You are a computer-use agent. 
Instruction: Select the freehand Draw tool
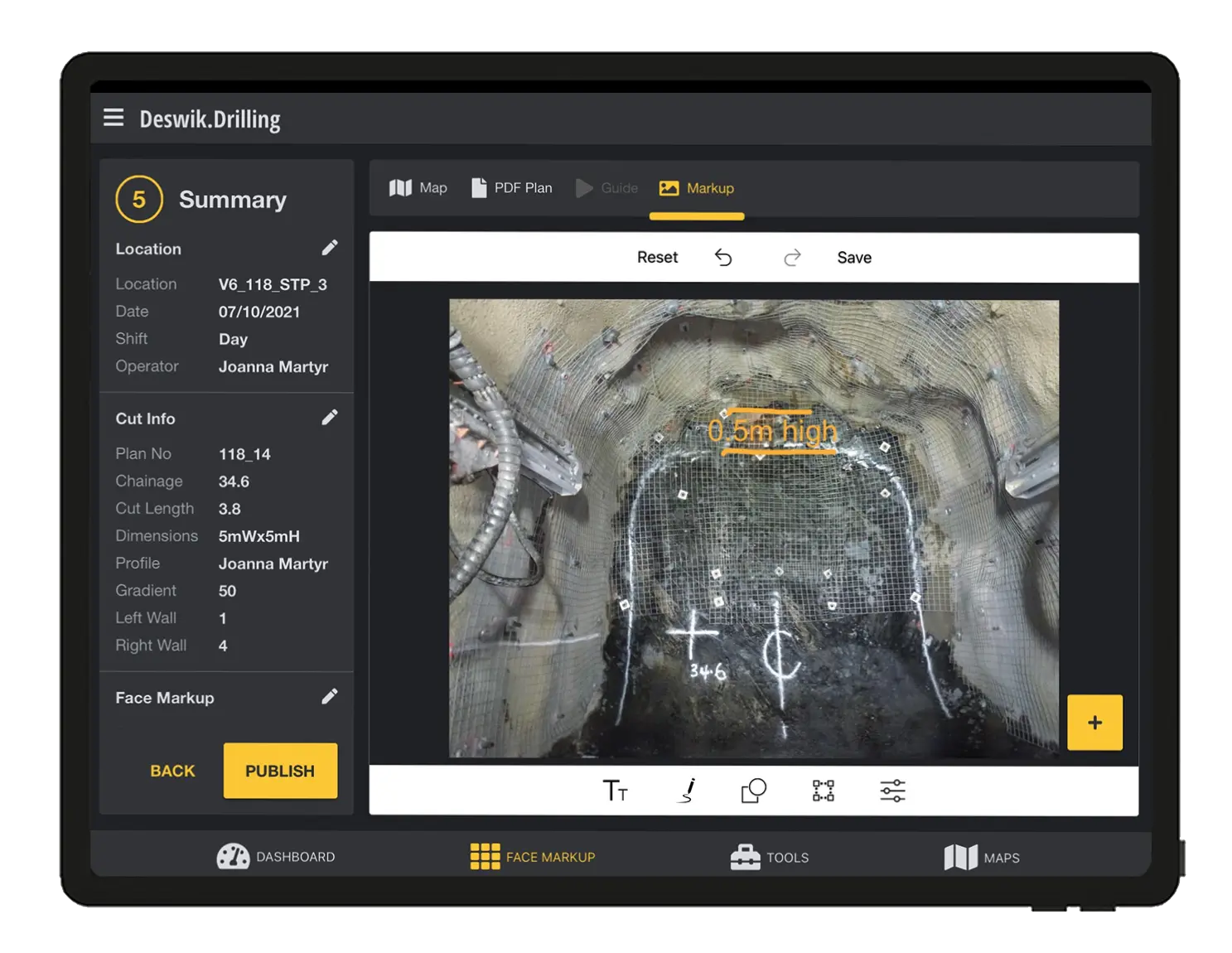pyautogui.click(x=685, y=791)
